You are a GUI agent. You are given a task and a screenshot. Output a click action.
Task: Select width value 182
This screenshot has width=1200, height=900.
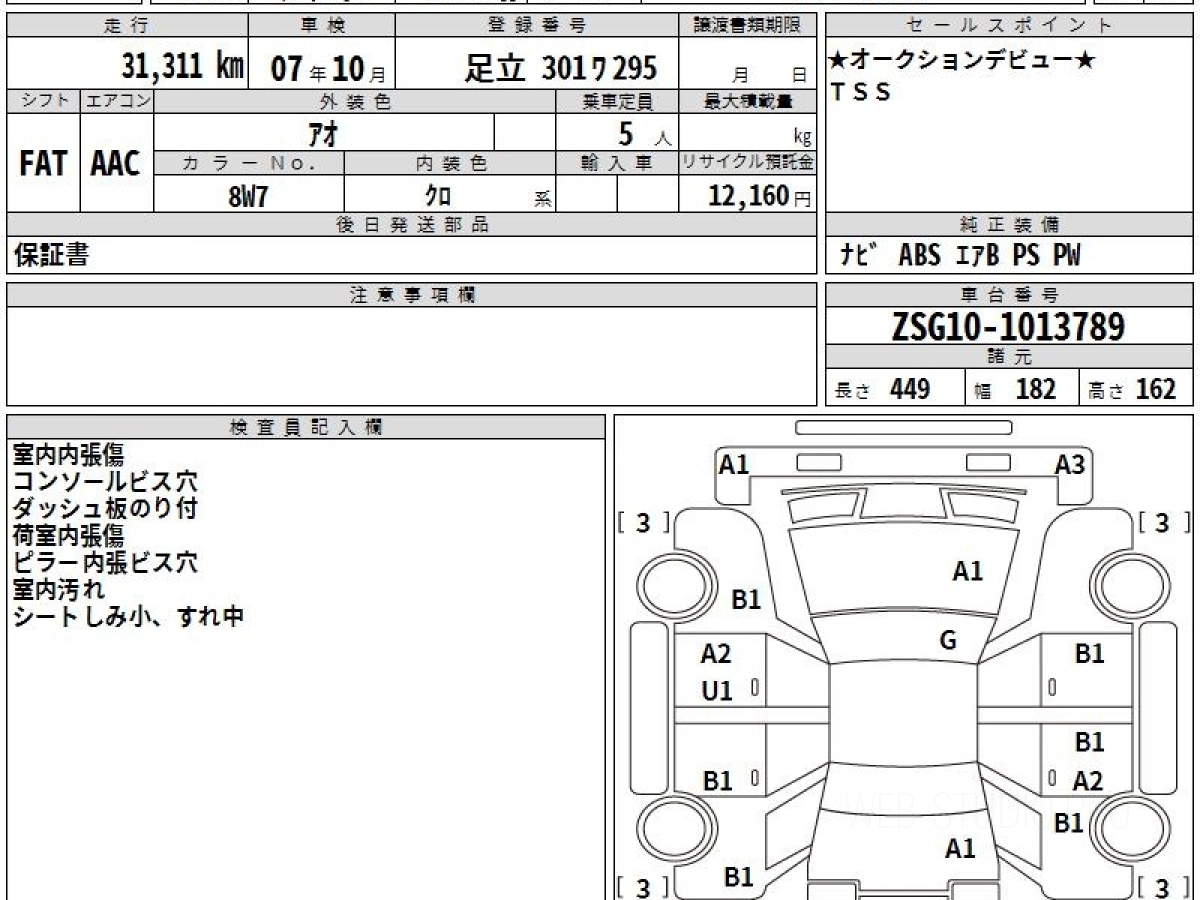(1036, 389)
